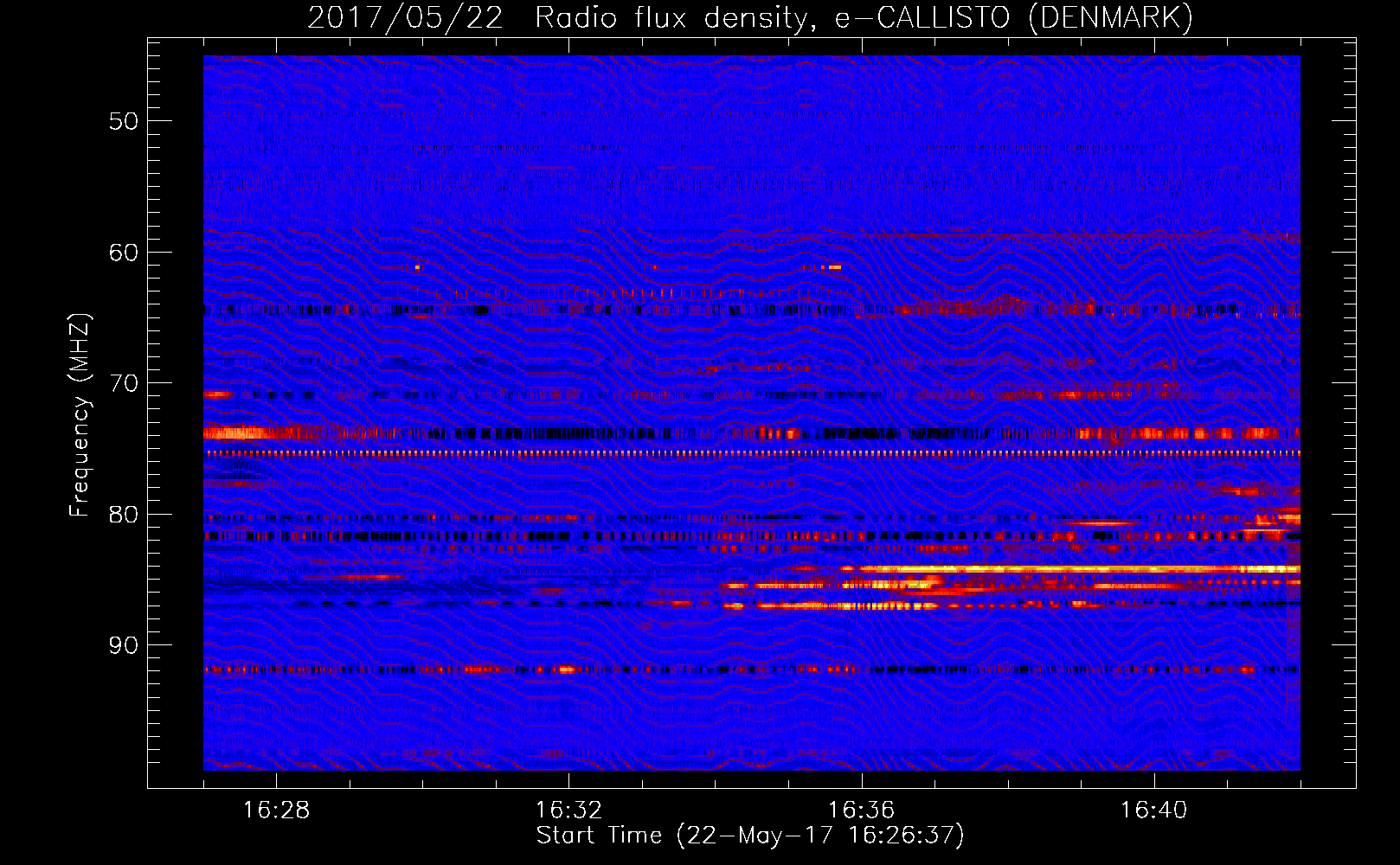Click the 16:40 time tick label
Viewport: 1400px width, 865px height.
pos(1153,811)
